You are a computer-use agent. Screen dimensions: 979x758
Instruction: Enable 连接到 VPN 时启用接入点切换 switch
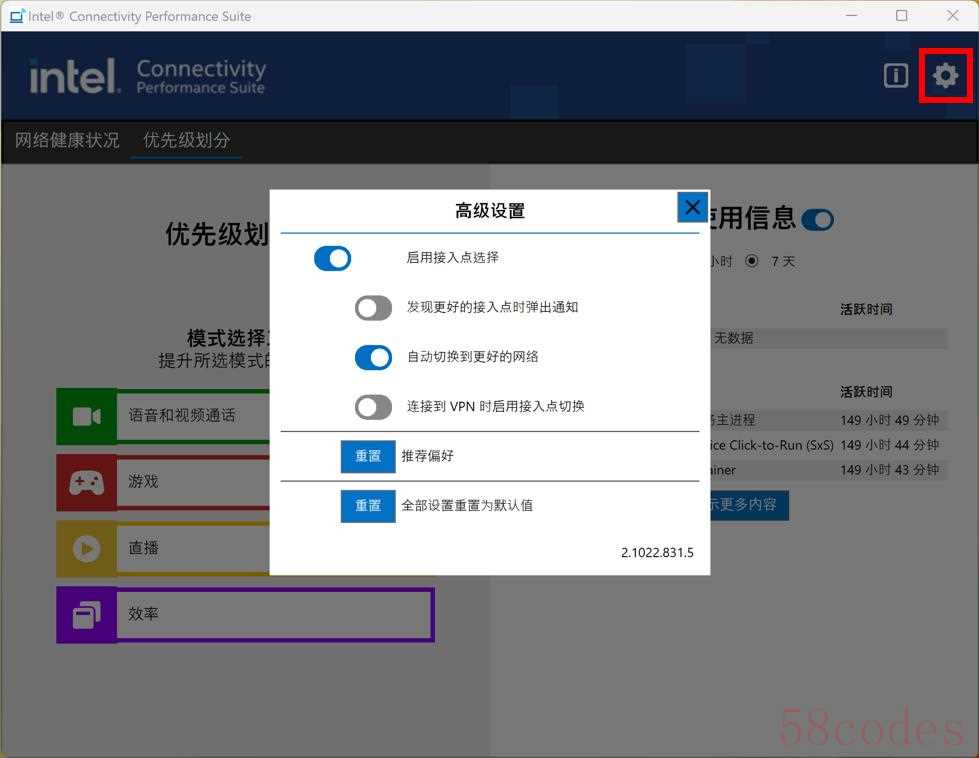point(373,406)
